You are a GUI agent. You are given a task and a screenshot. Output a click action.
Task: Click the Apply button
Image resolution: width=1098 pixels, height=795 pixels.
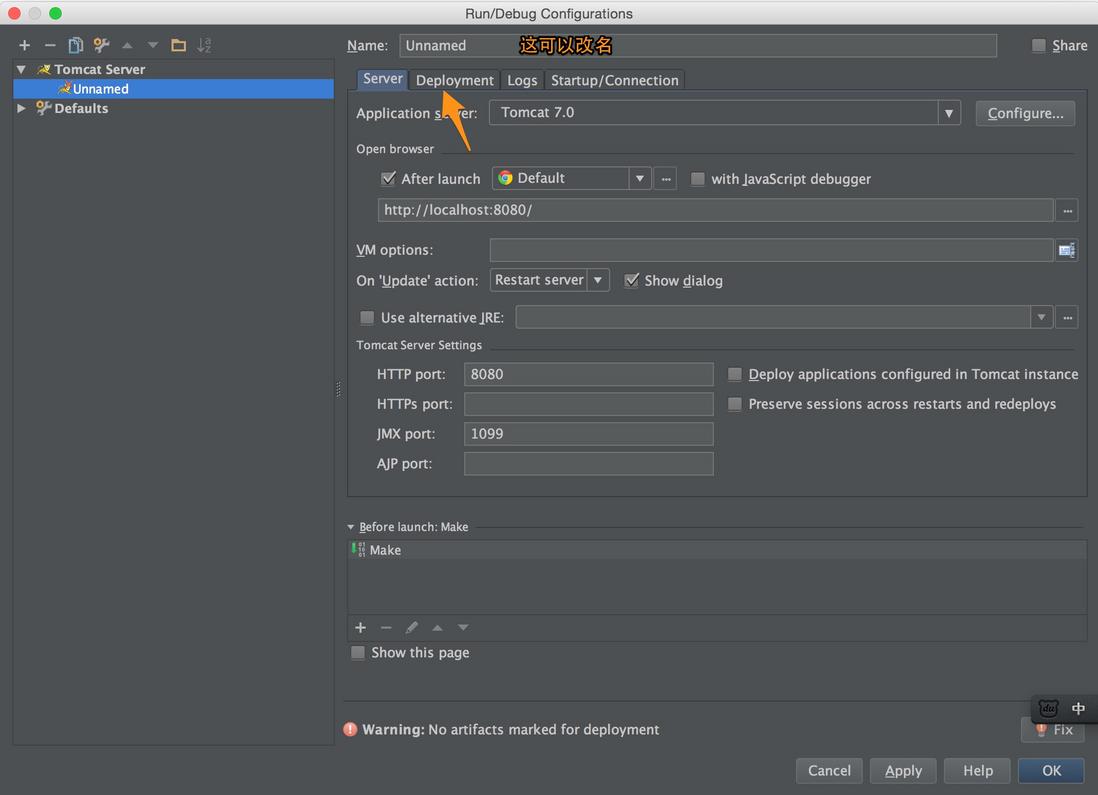903,770
